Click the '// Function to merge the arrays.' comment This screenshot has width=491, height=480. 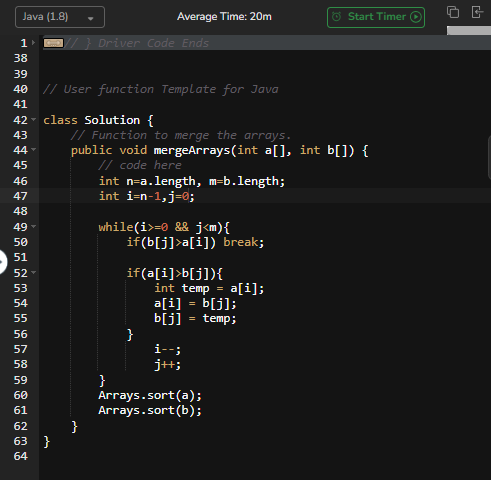tap(181, 135)
